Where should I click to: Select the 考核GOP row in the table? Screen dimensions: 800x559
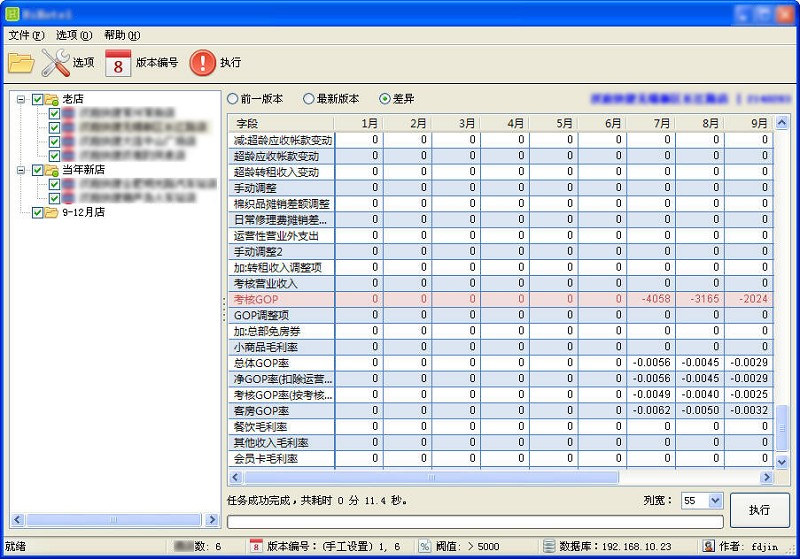pos(280,299)
